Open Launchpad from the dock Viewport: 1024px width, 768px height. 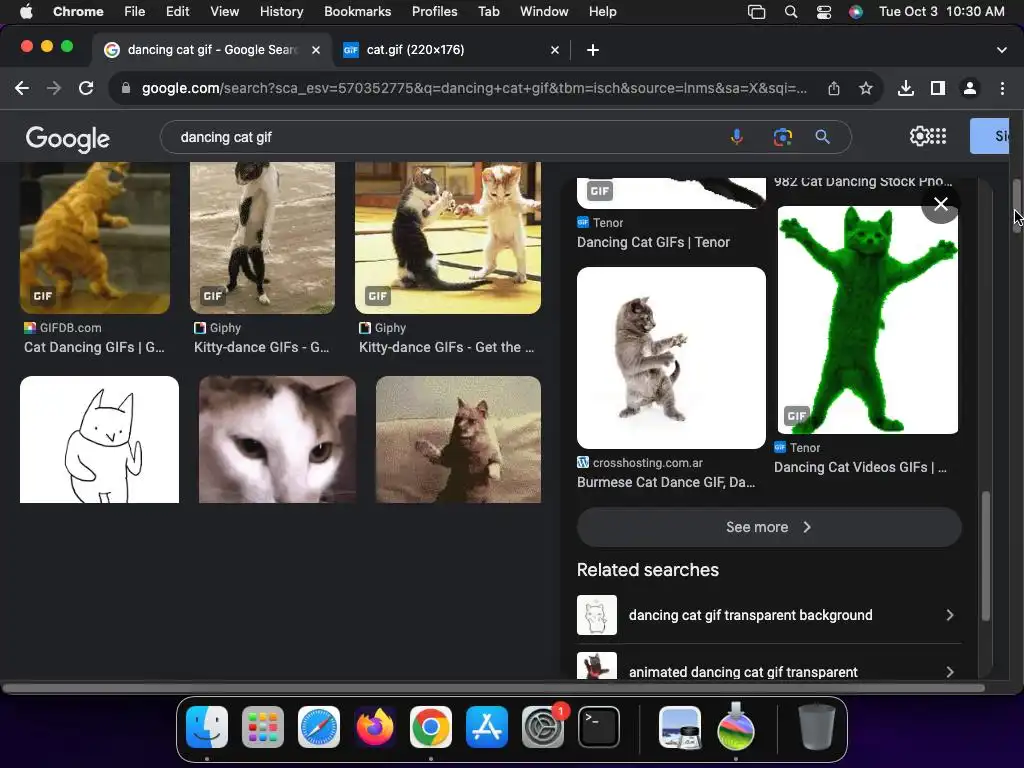[x=263, y=727]
